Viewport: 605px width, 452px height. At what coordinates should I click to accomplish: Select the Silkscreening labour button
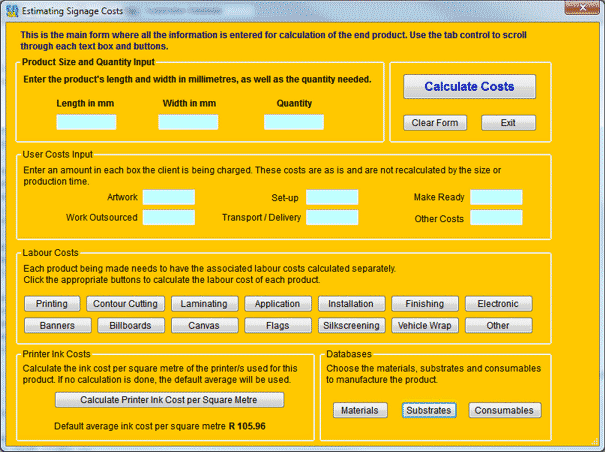(x=350, y=326)
